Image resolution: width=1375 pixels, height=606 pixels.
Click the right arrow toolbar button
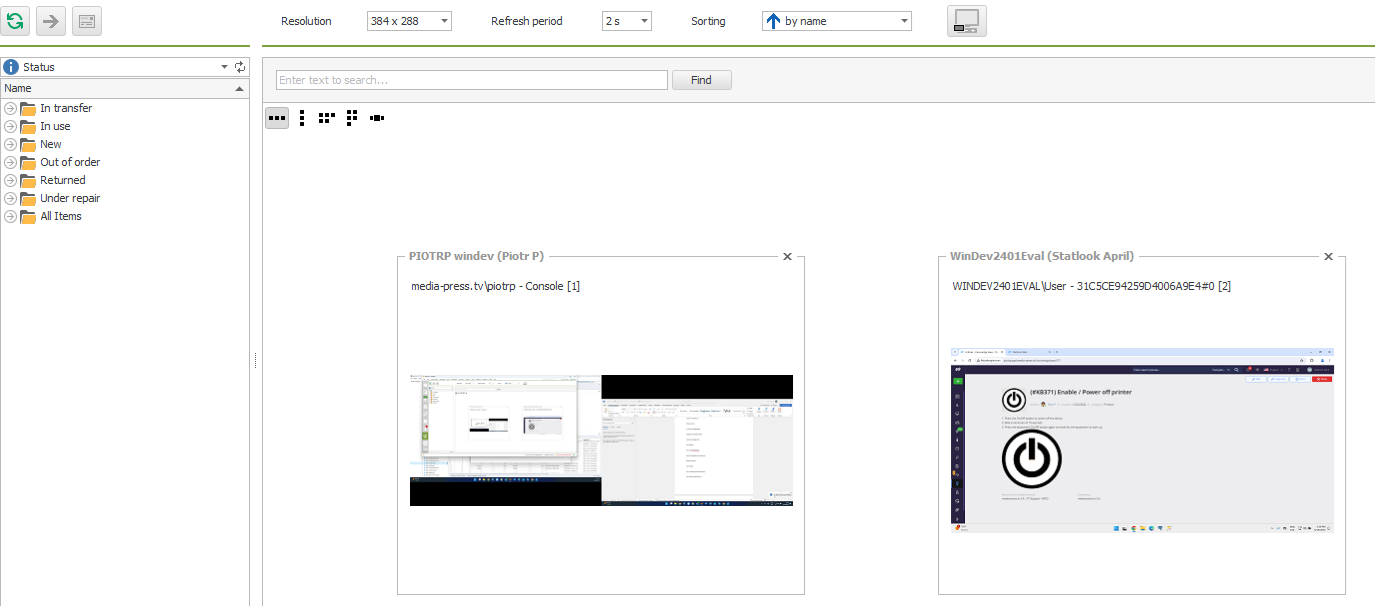pos(51,21)
